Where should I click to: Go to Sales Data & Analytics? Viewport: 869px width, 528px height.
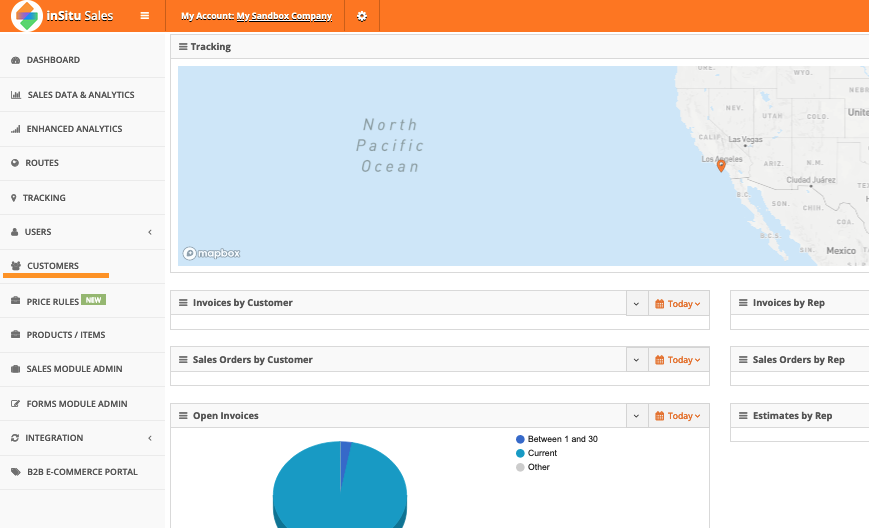click(x=80, y=95)
